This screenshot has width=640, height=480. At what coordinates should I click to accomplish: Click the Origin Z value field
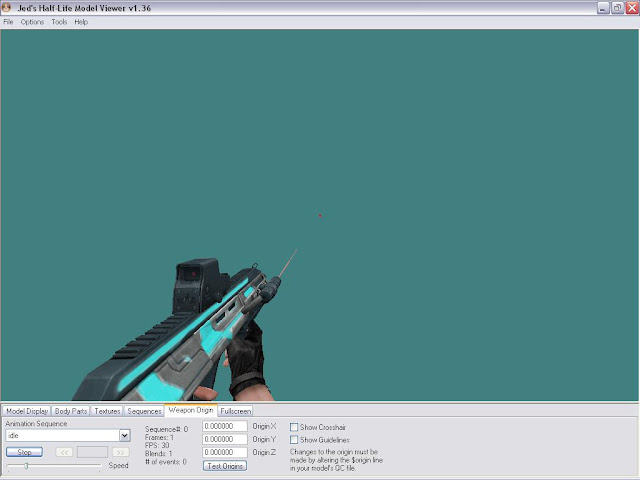click(x=224, y=452)
